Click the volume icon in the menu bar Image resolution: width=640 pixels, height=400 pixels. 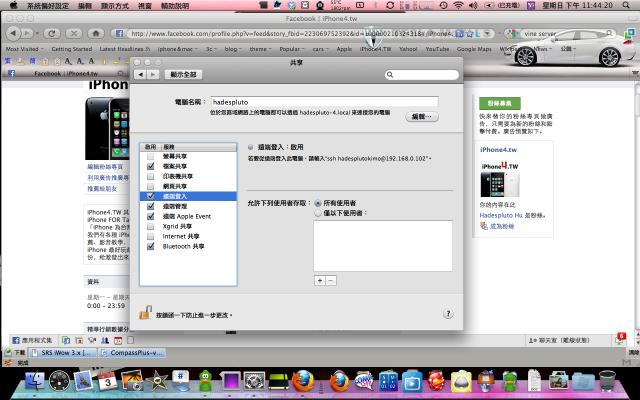pos(473,5)
